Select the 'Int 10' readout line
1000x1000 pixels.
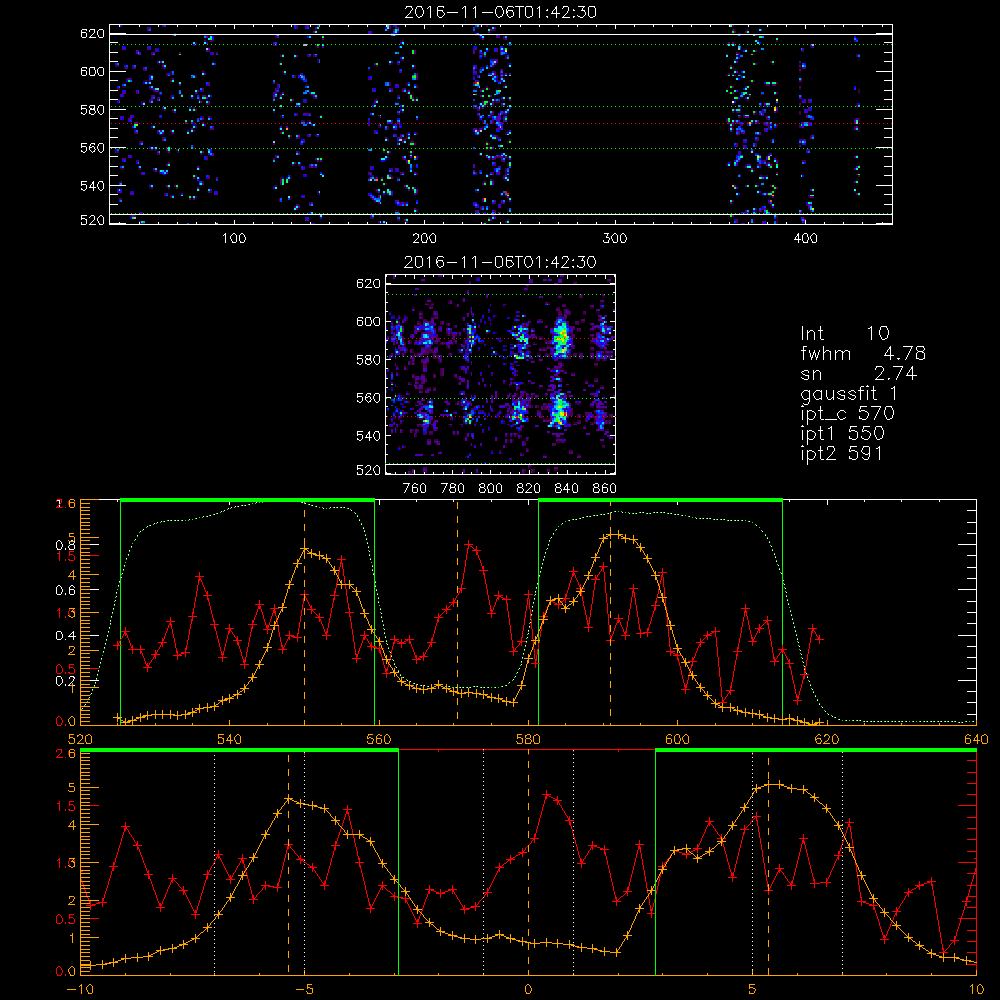click(845, 333)
